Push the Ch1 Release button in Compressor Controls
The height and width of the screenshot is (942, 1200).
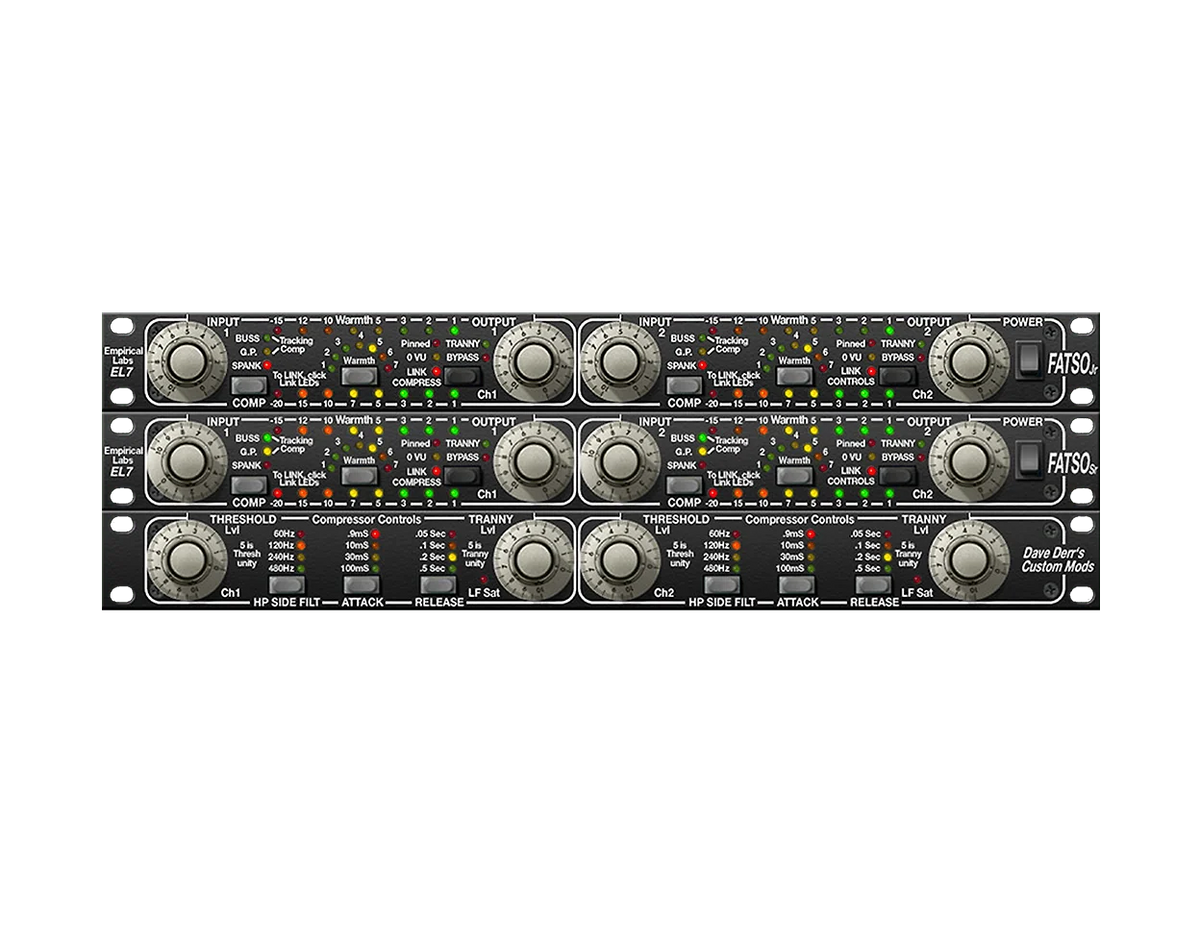(x=438, y=585)
